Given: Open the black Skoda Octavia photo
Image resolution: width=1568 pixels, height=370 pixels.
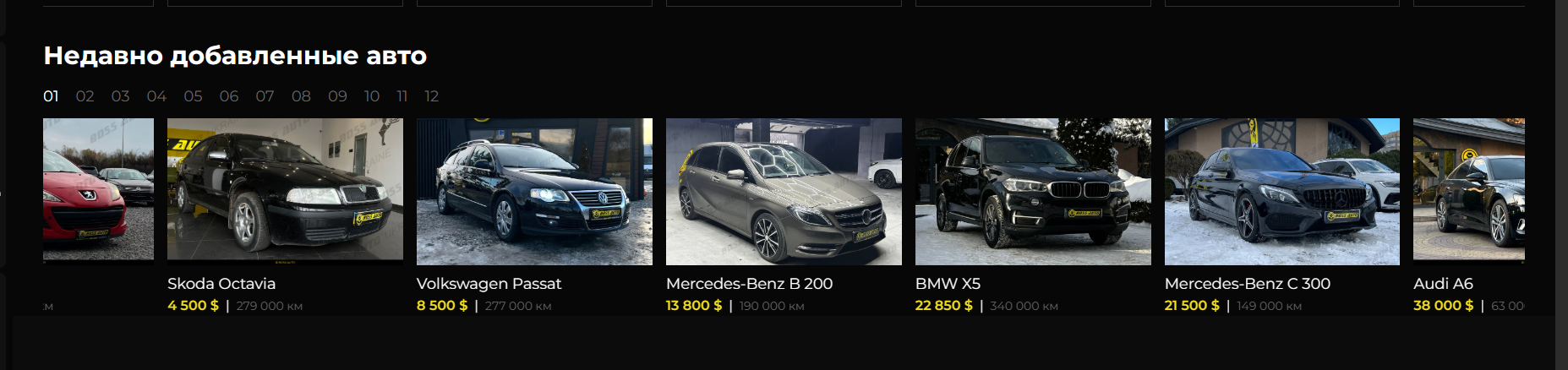Looking at the screenshot, I should 285,191.
